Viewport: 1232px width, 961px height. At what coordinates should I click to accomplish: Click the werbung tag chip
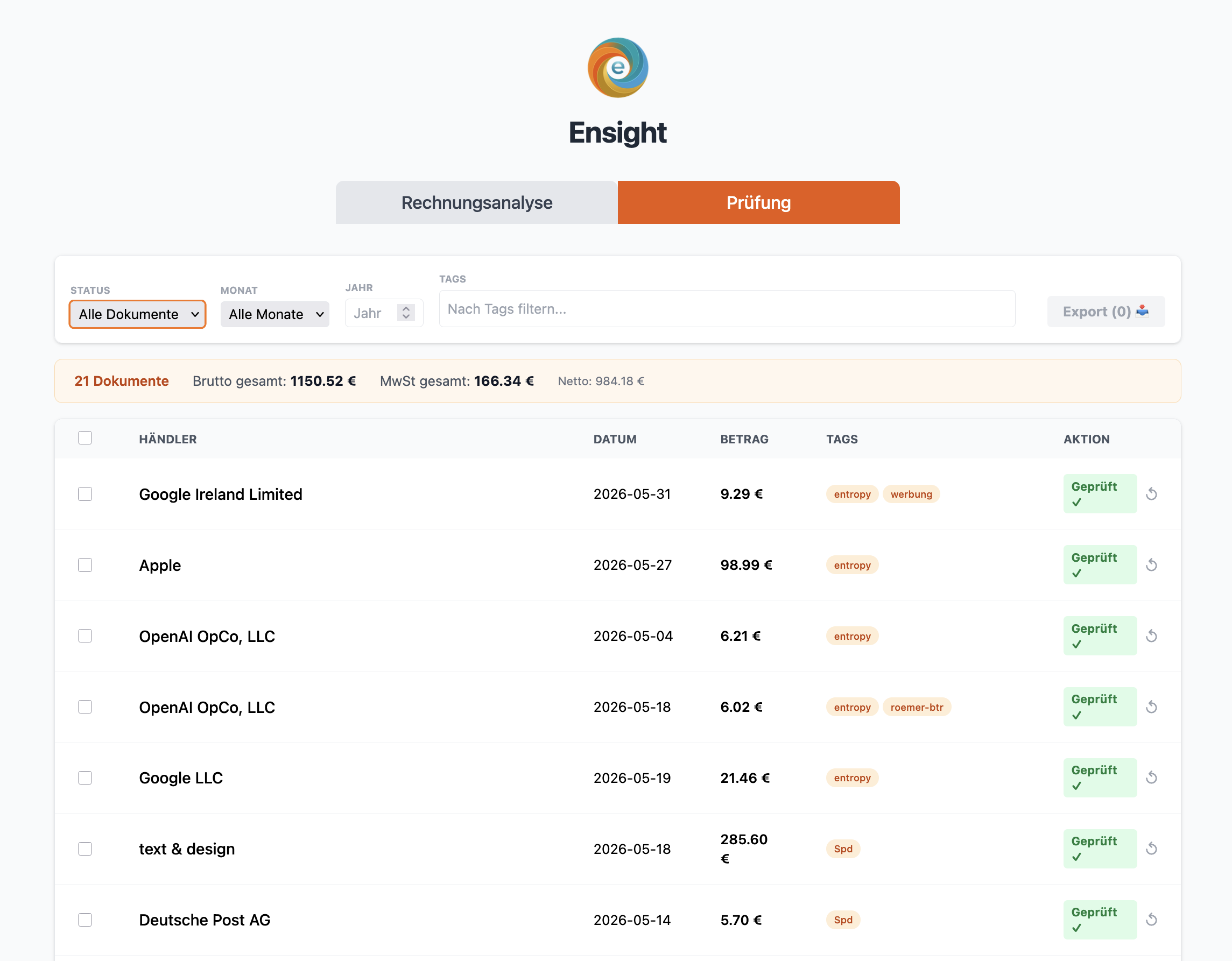[x=911, y=494]
